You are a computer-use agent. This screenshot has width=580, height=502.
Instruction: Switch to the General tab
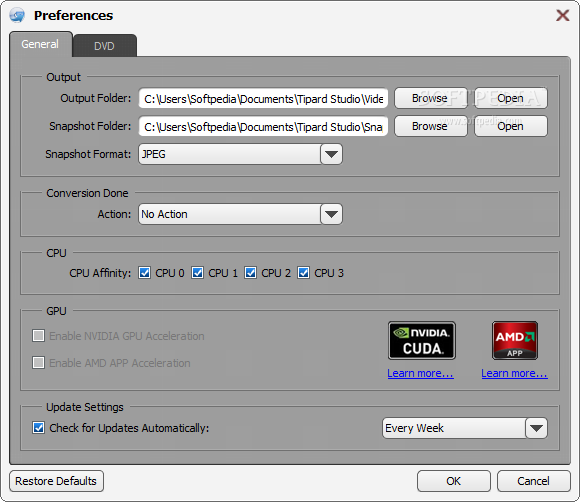(x=40, y=44)
